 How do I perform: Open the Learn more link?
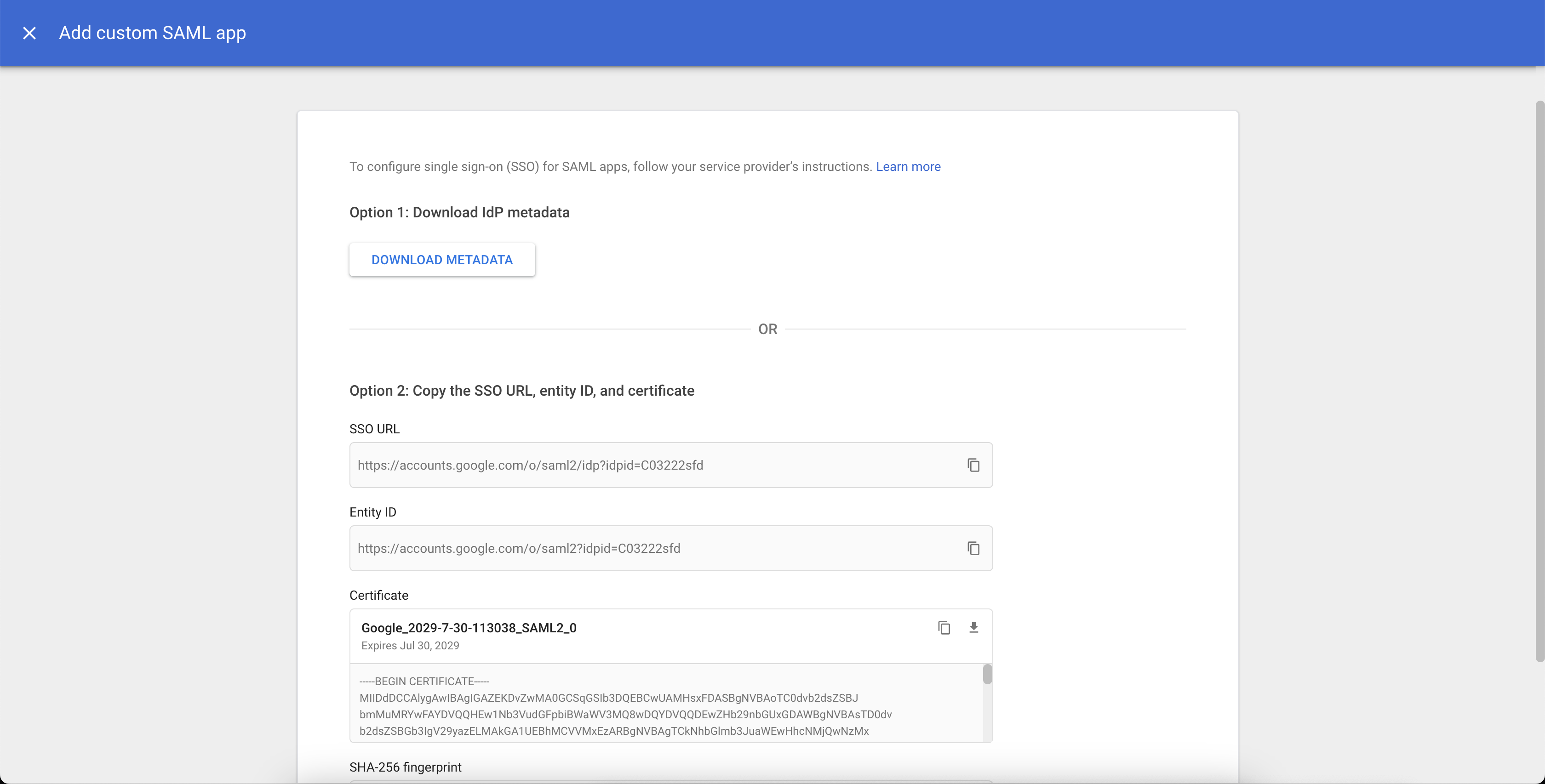click(908, 167)
